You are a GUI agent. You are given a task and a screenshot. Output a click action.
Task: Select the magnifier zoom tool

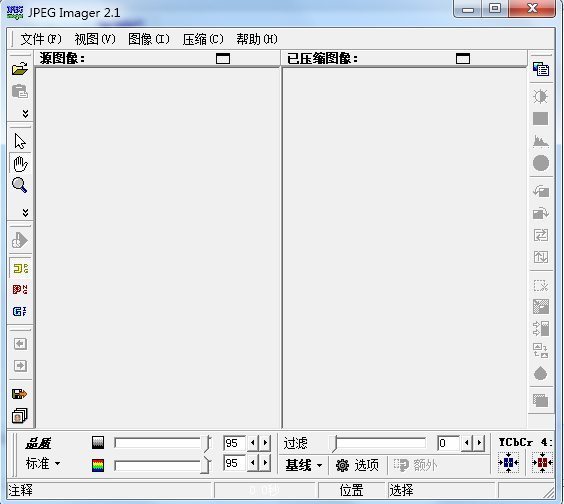click(x=19, y=185)
